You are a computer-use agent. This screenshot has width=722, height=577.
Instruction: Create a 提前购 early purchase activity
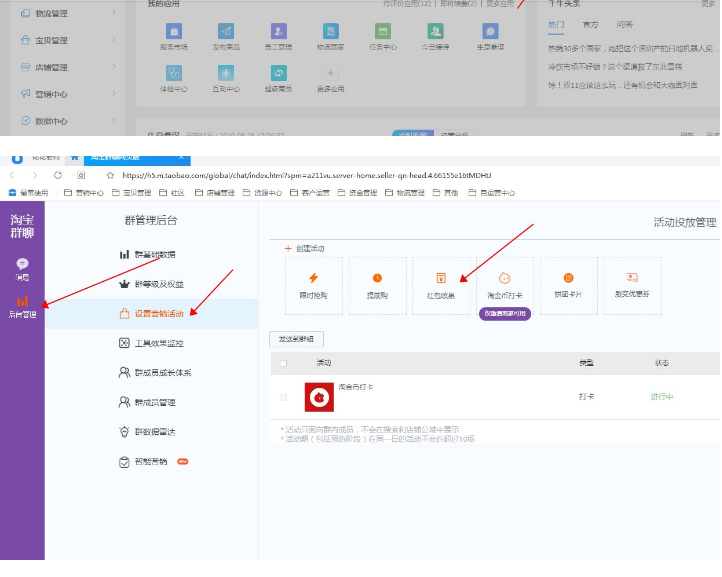pyautogui.click(x=377, y=285)
